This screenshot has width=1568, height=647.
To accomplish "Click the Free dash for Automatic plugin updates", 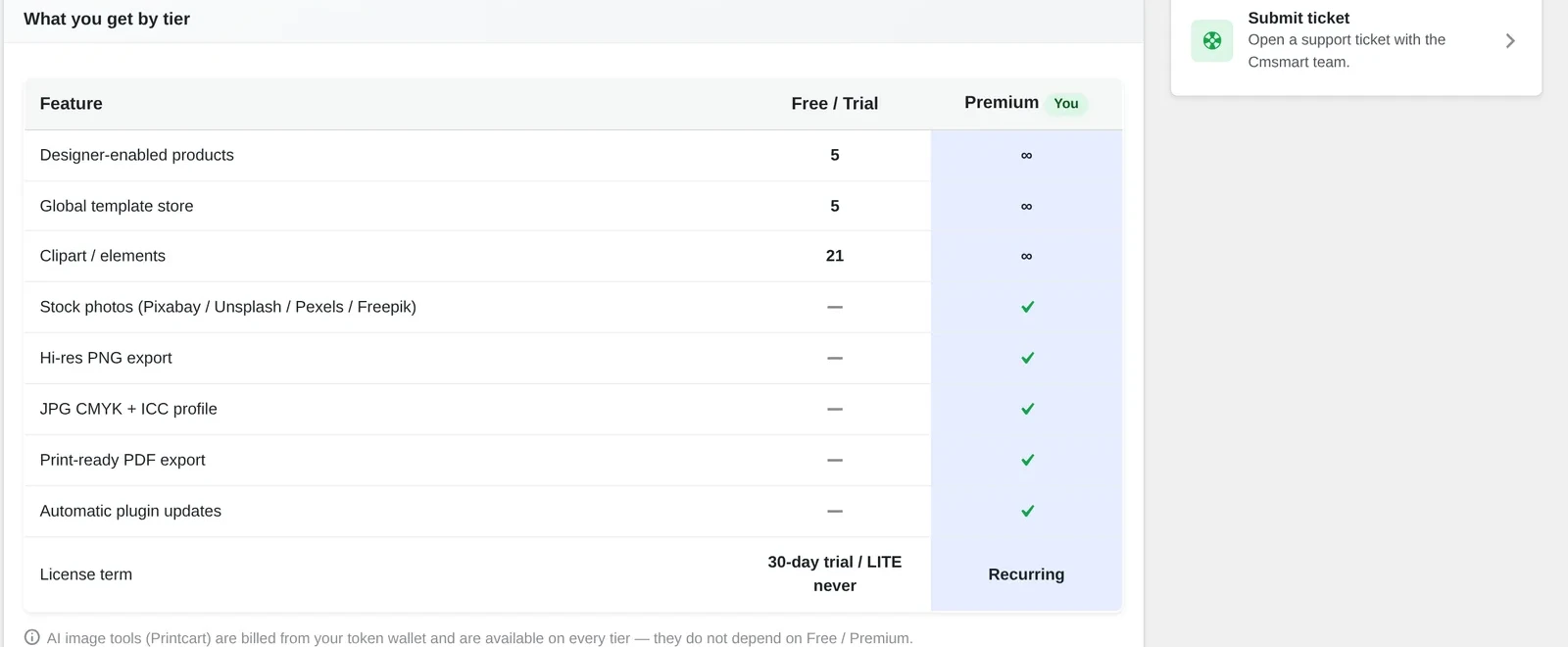I will [x=835, y=511].
